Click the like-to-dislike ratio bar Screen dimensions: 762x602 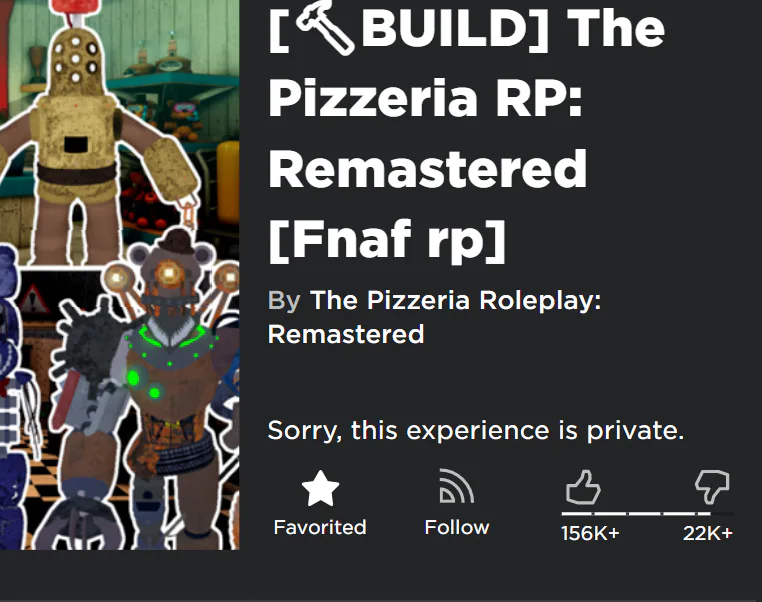647,513
